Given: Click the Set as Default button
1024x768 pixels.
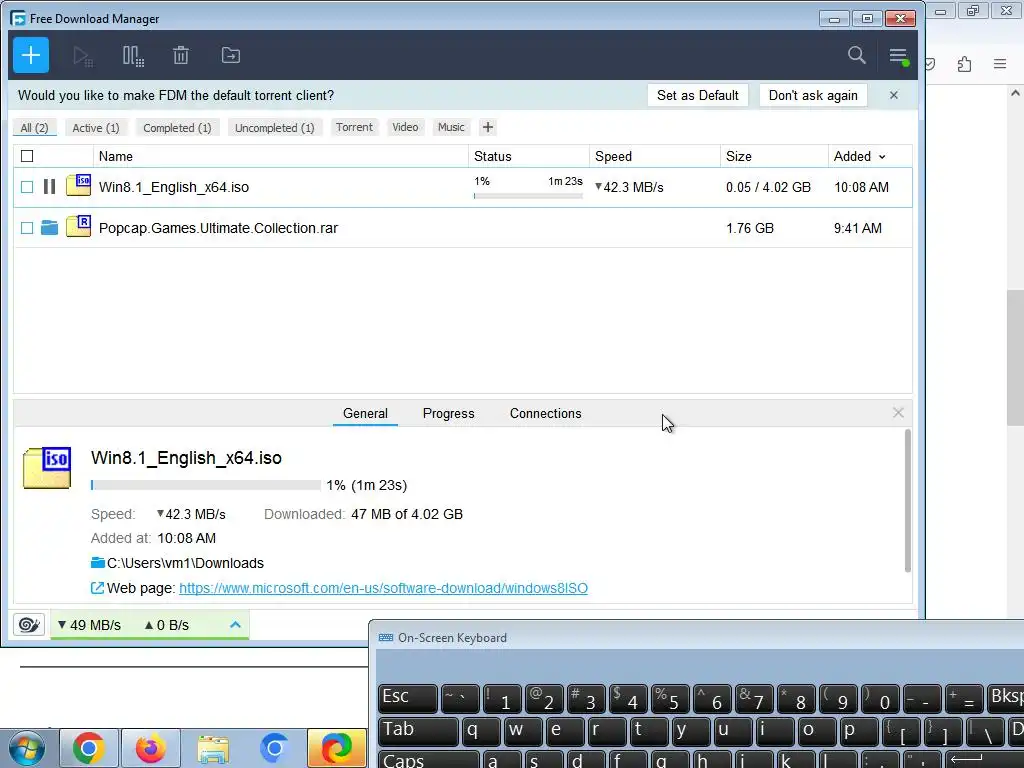Looking at the screenshot, I should [697, 95].
